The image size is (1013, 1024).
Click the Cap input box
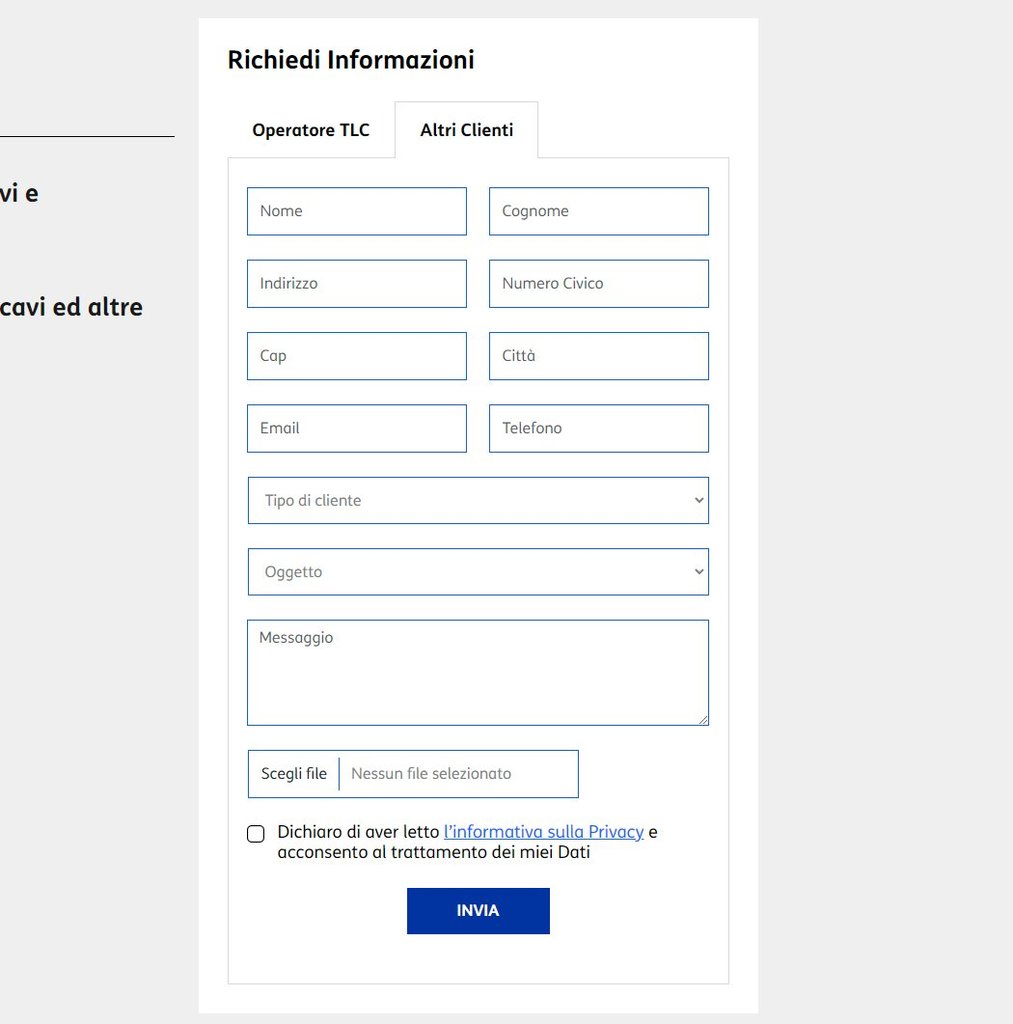click(356, 355)
